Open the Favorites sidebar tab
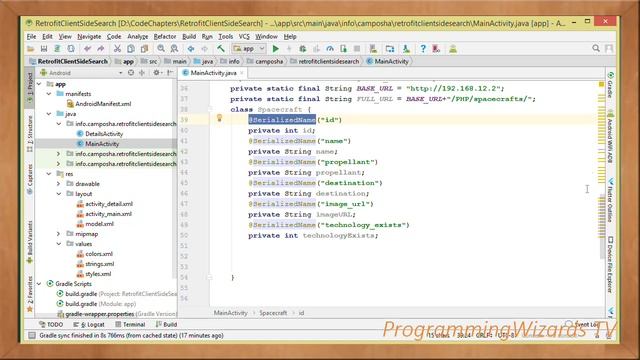The width and height of the screenshot is (640, 360). click(30, 293)
